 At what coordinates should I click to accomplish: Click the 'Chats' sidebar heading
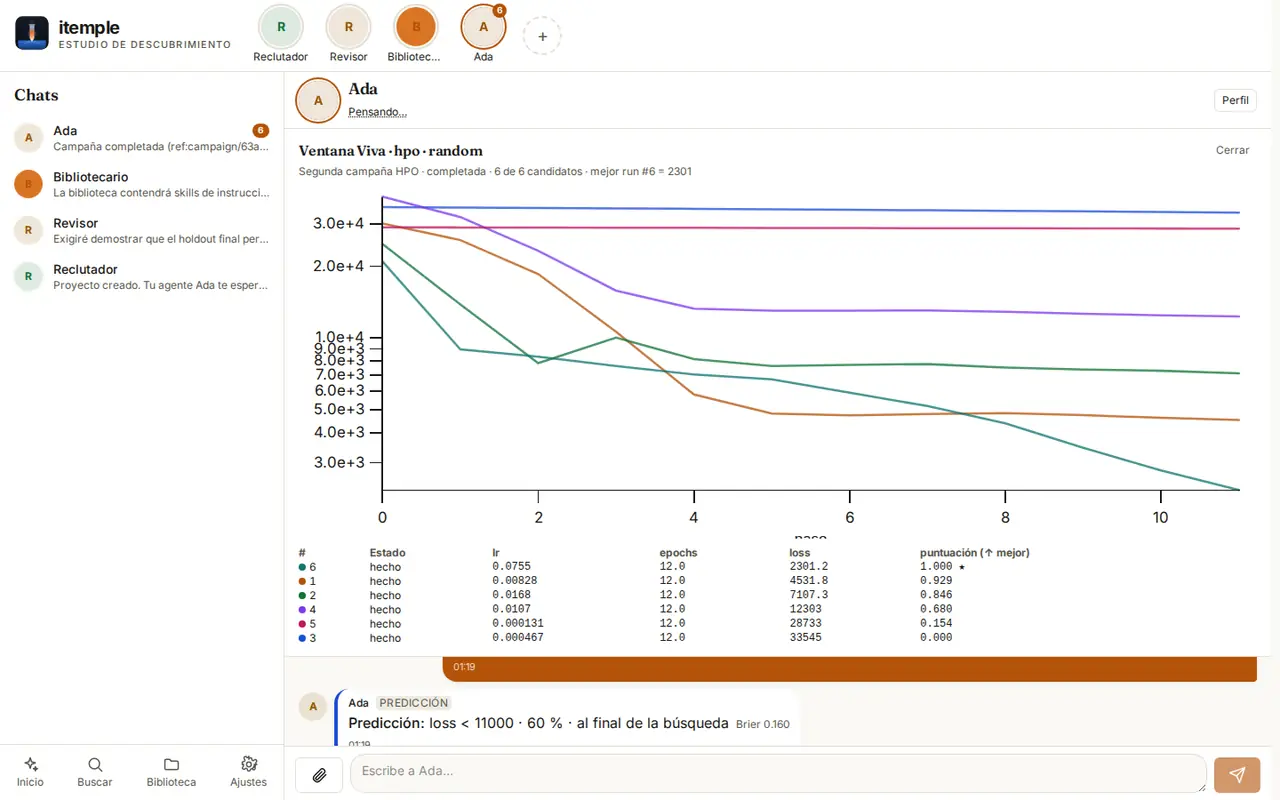point(36,95)
